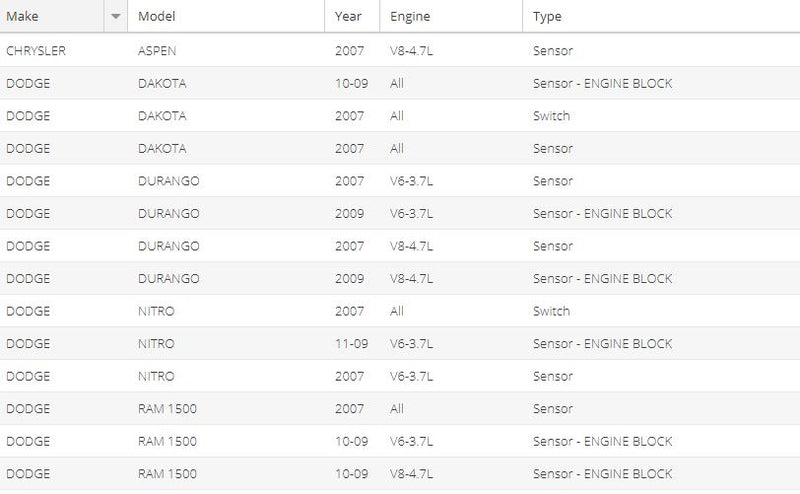This screenshot has width=800, height=494.
Task: Select the NITRO 11-09 year cell
Action: click(352, 343)
